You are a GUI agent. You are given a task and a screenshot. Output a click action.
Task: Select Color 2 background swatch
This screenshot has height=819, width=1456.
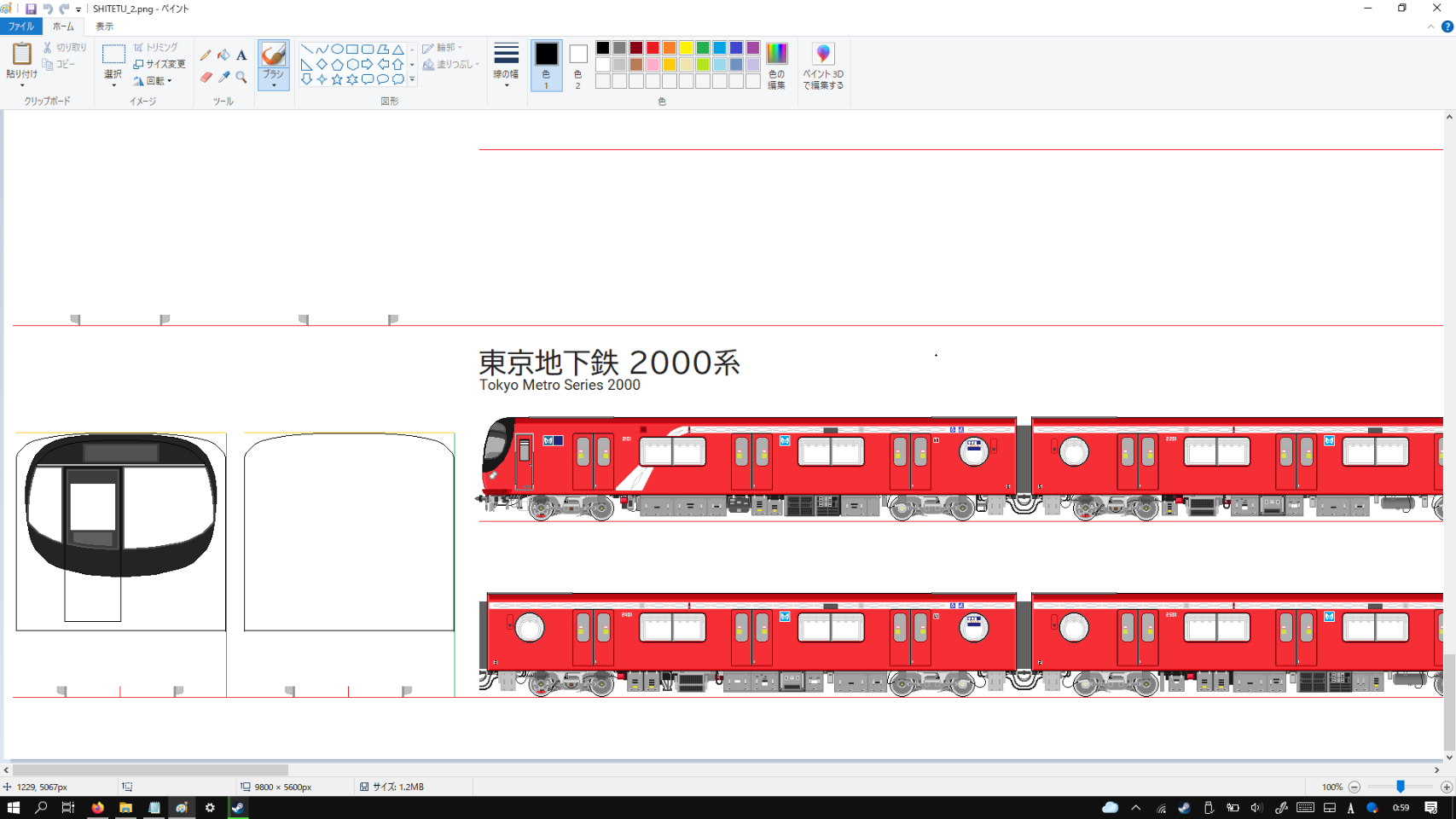point(578,64)
